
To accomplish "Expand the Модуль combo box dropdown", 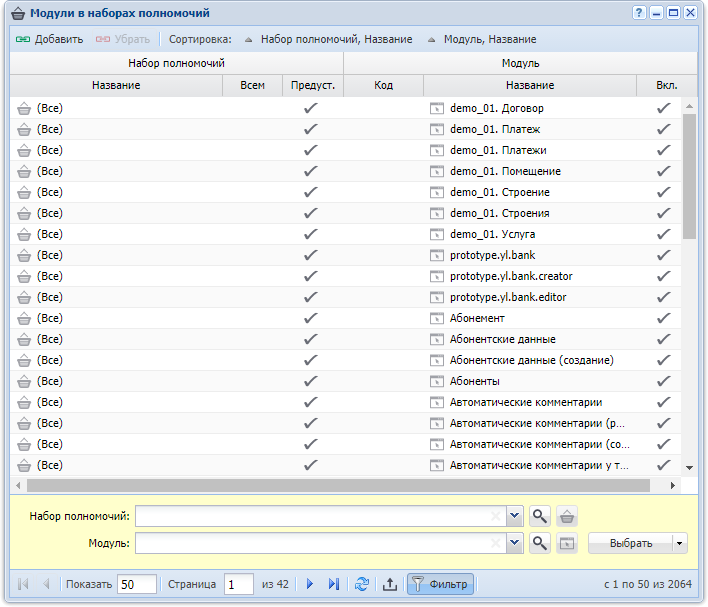I will pos(514,543).
